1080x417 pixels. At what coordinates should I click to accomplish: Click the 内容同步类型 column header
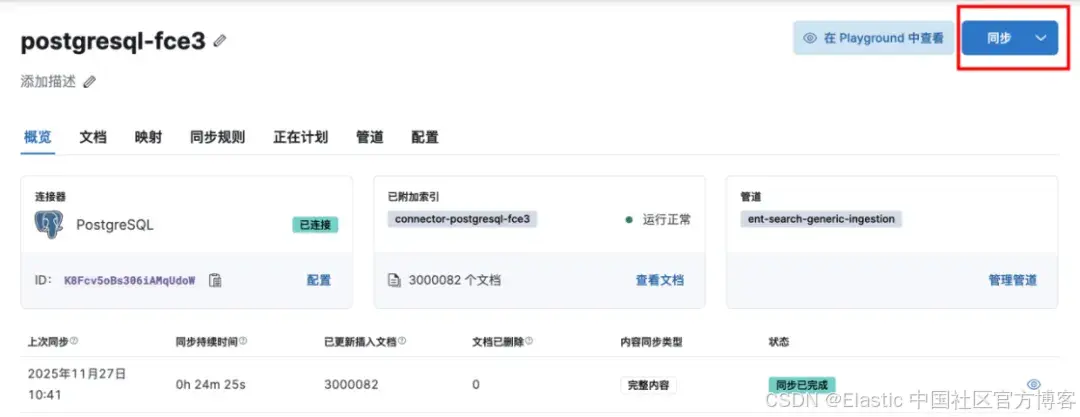pyautogui.click(x=651, y=341)
